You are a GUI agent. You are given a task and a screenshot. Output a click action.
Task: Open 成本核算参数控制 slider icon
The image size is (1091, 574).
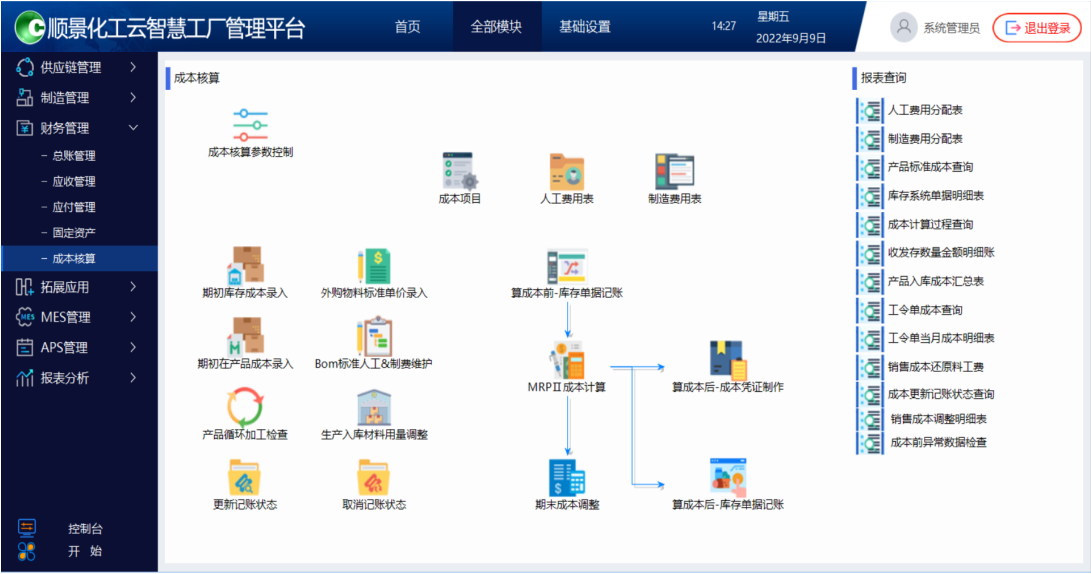point(250,126)
